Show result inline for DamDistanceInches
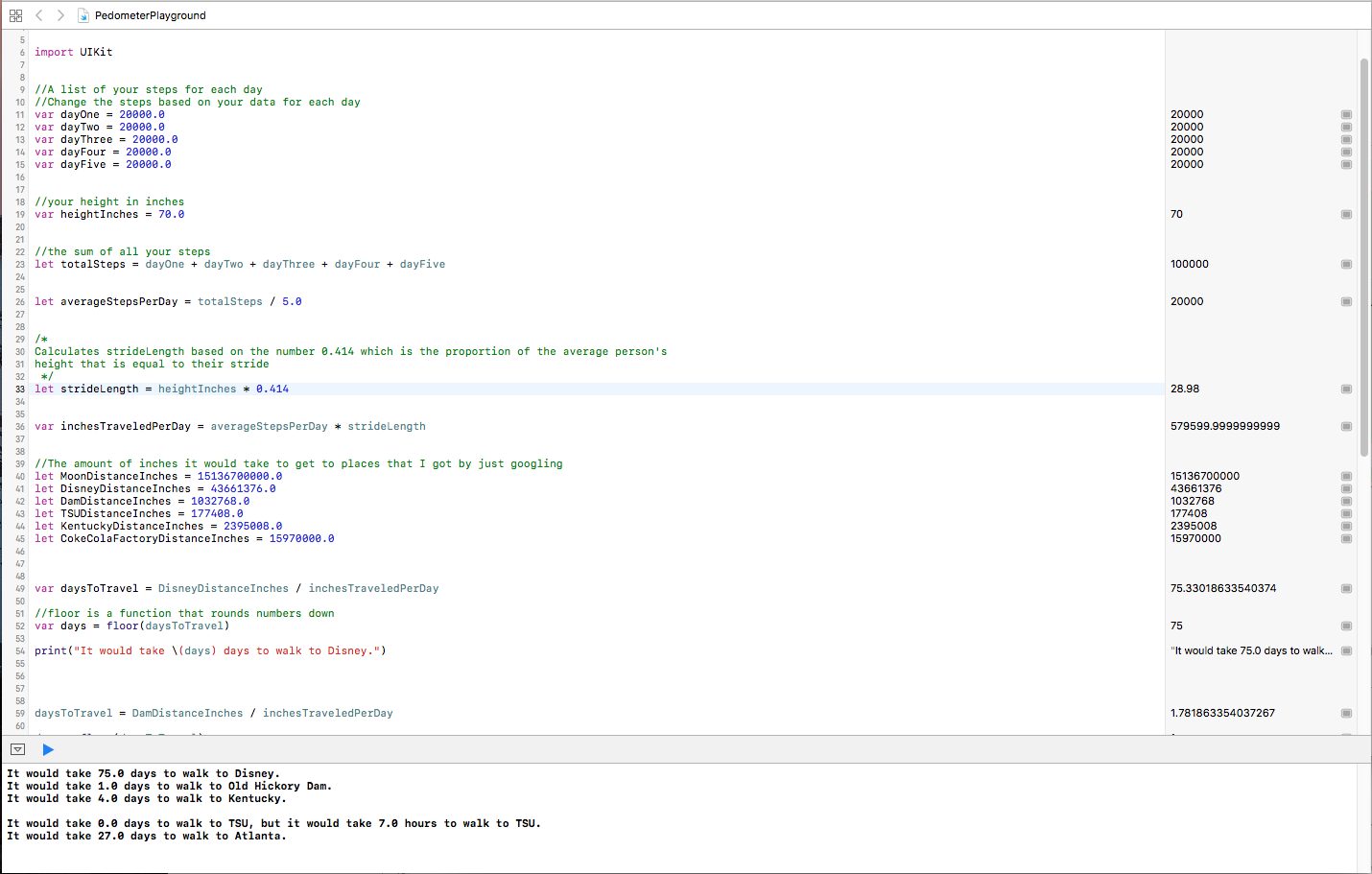 (x=1346, y=501)
